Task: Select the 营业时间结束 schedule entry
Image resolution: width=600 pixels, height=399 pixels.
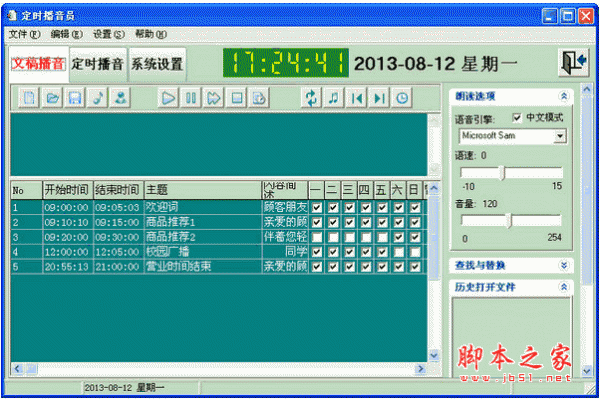Action: click(x=218, y=267)
